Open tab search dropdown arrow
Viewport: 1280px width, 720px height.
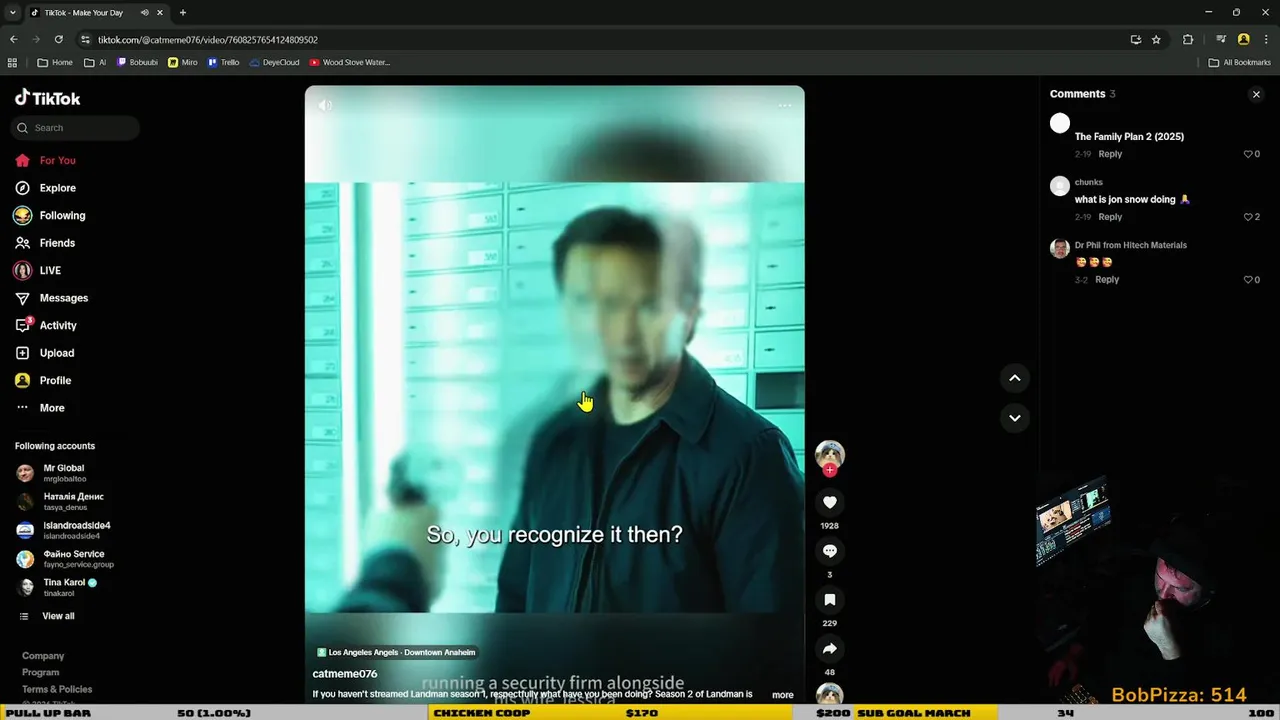pos(12,13)
